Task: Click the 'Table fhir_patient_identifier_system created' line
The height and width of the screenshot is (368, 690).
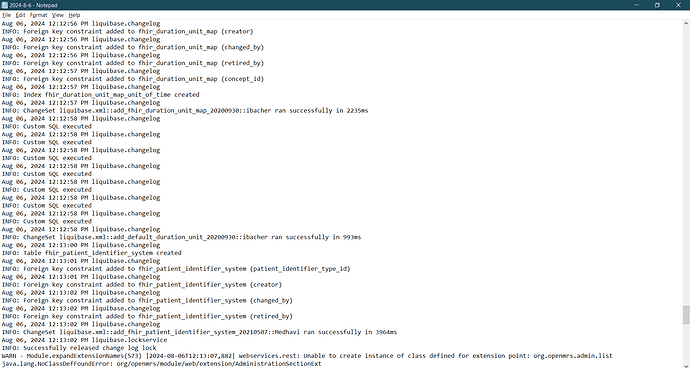Action: [x=91, y=253]
